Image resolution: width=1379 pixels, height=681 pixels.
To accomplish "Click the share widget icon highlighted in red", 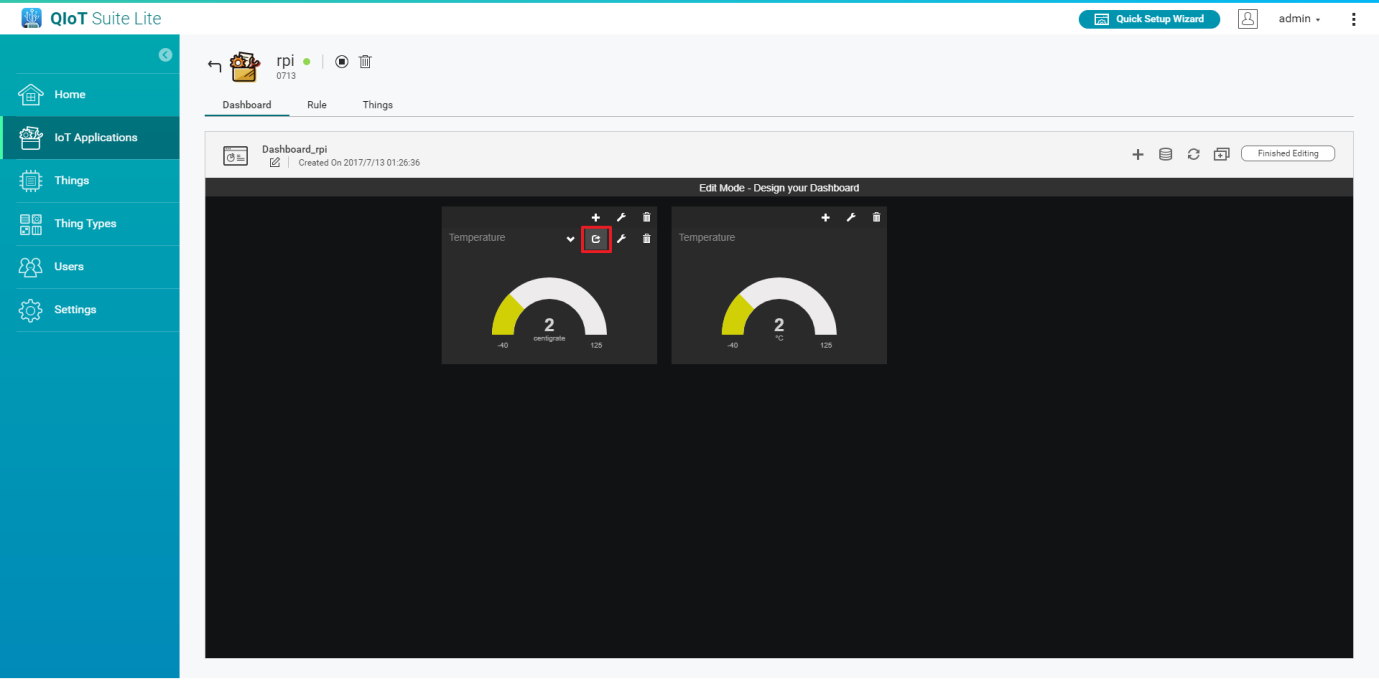I will 596,239.
